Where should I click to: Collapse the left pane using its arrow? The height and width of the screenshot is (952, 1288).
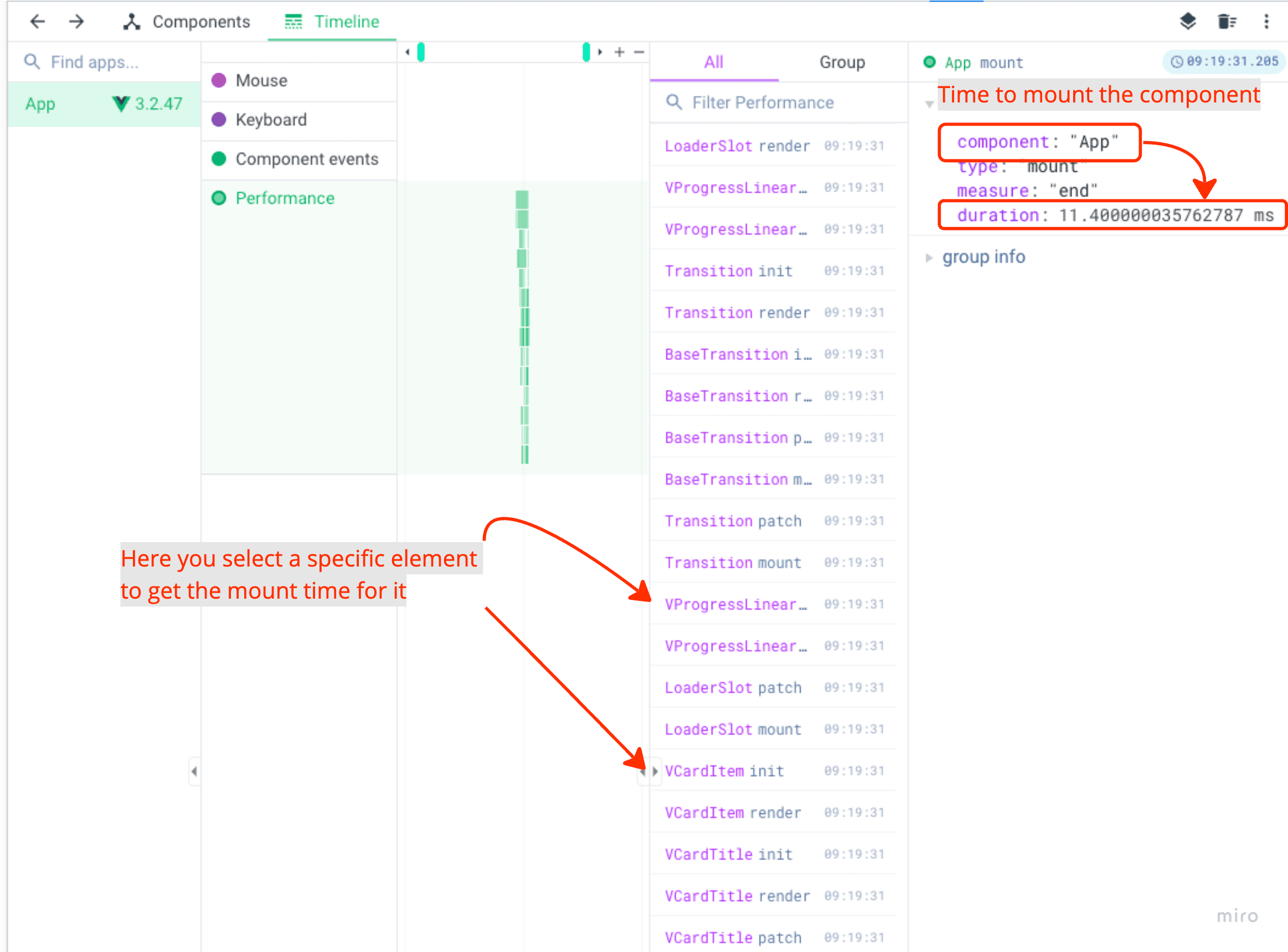[194, 771]
